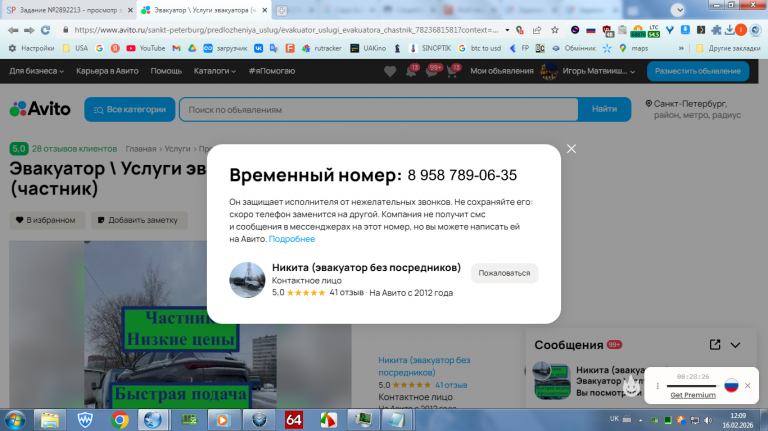The image size is (768, 431).
Task: Click the Найти search button
Action: (604, 109)
